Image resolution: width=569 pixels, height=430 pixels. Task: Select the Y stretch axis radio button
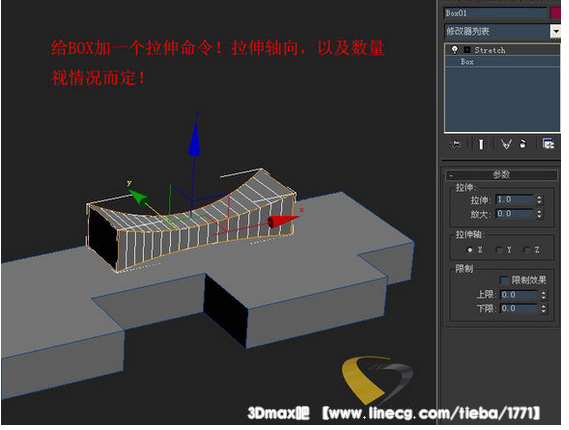pos(499,250)
